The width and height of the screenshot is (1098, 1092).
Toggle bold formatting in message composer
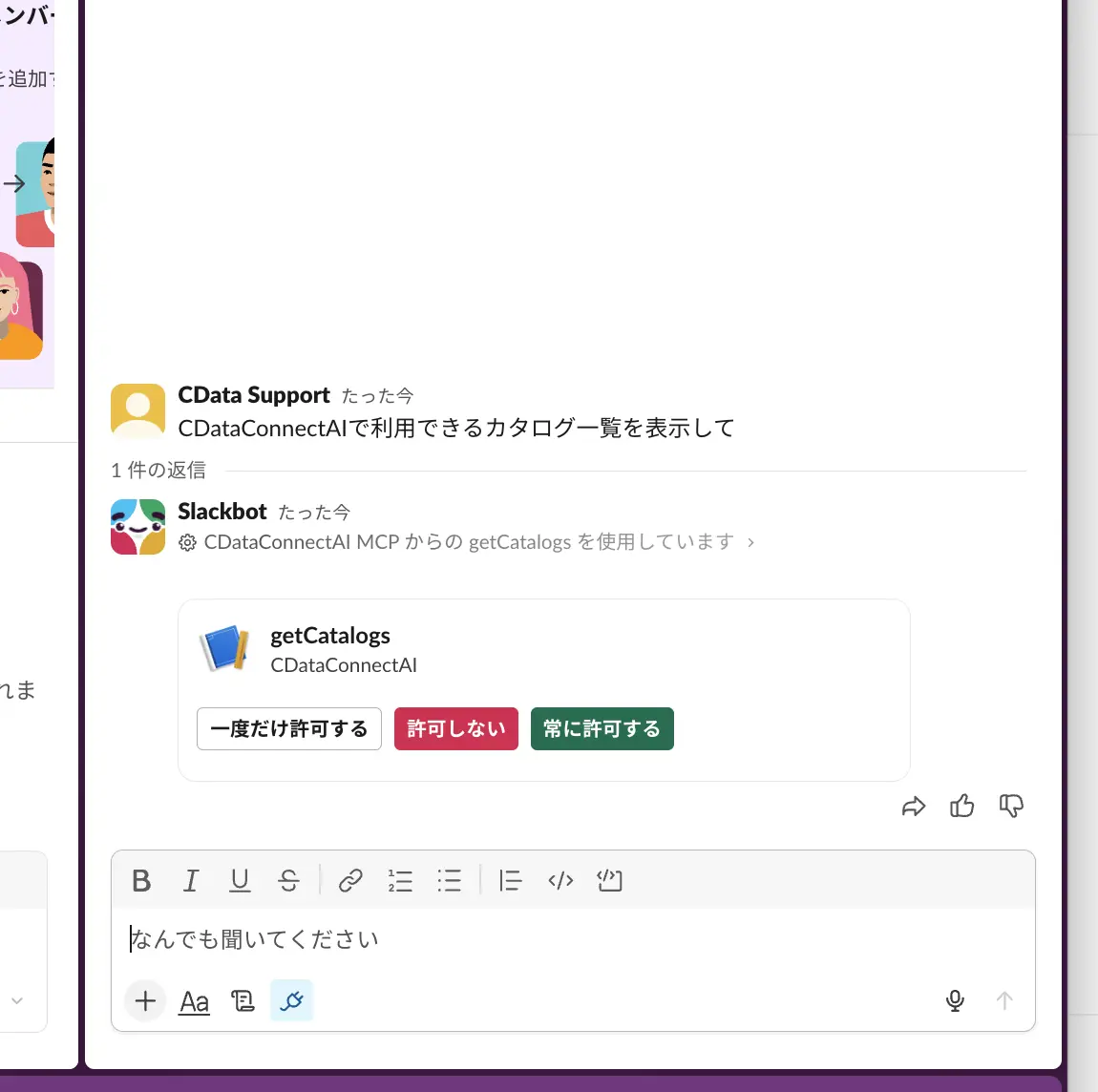(141, 880)
